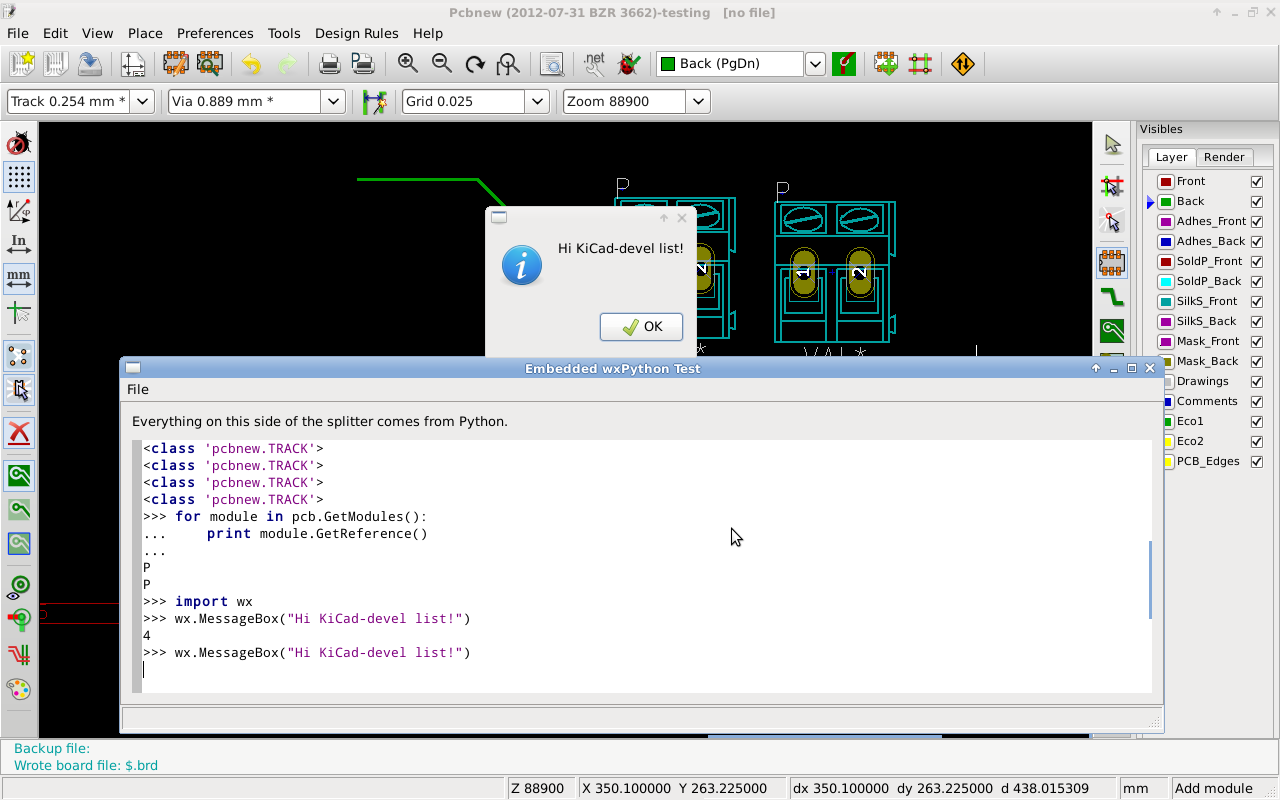1280x800 pixels.
Task: Run the design rules check ladybug icon
Action: [x=629, y=64]
